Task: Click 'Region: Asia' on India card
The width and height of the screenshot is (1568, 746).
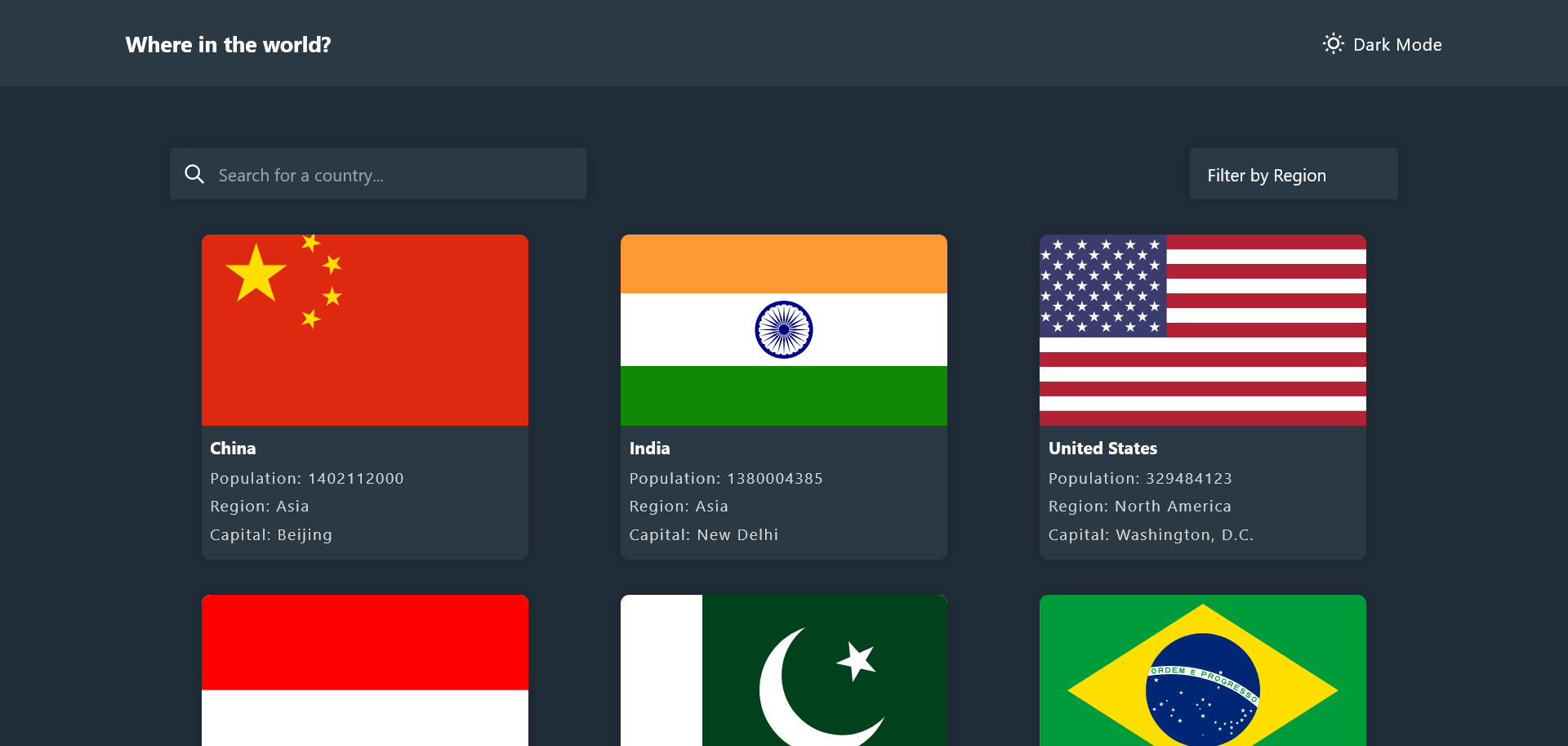Action: click(679, 507)
